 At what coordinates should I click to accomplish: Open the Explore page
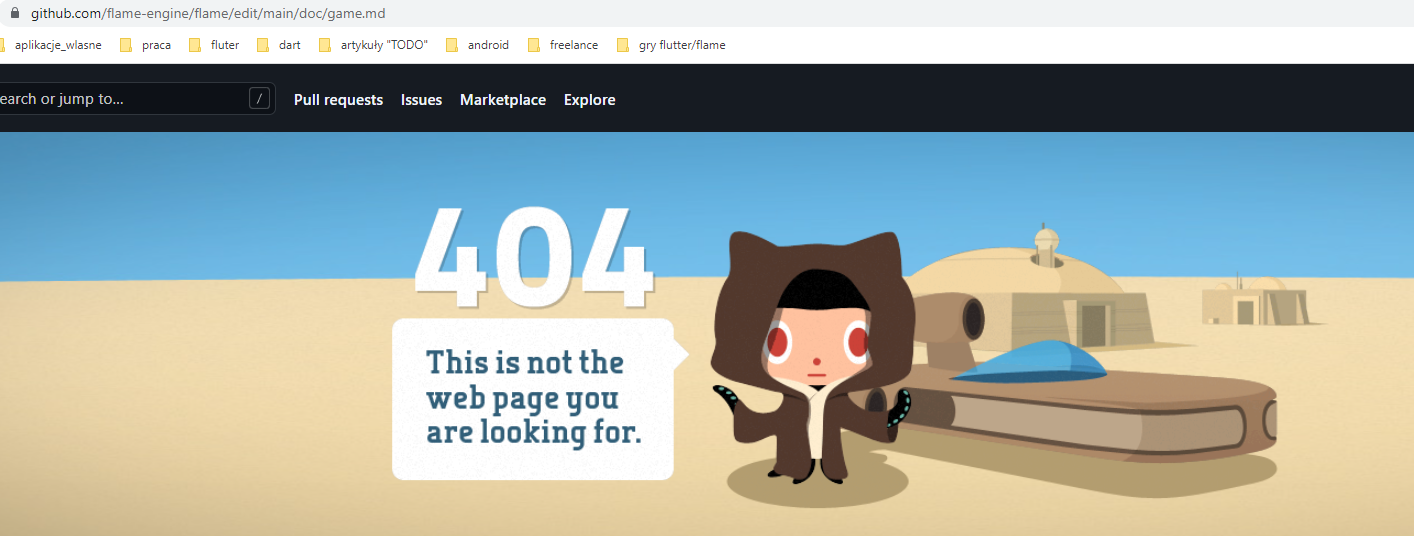[589, 100]
